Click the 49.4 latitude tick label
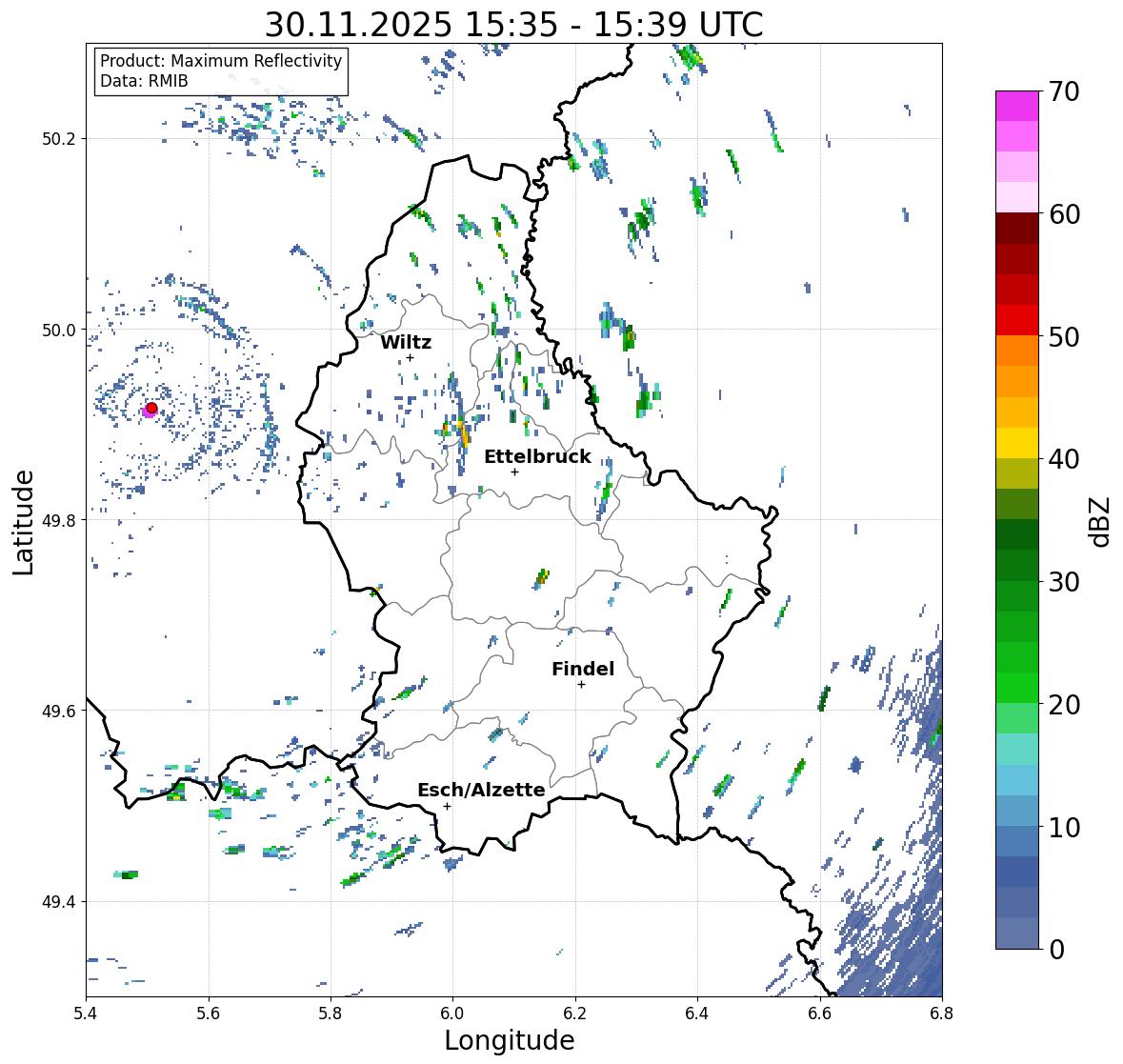Viewport: 1123px width, 1064px height. 59,902
